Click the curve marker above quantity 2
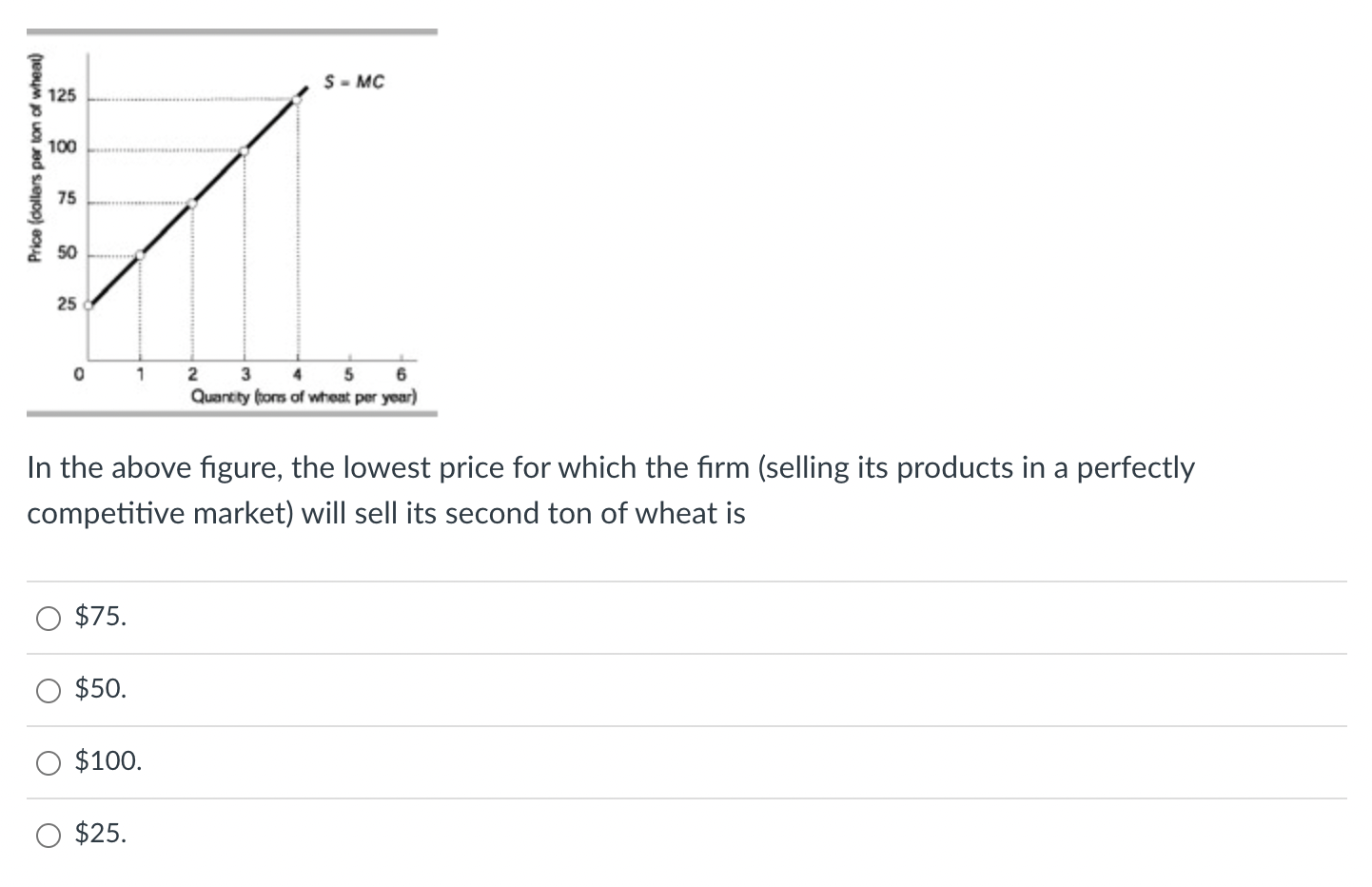This screenshot has height=887, width=1372. [193, 203]
